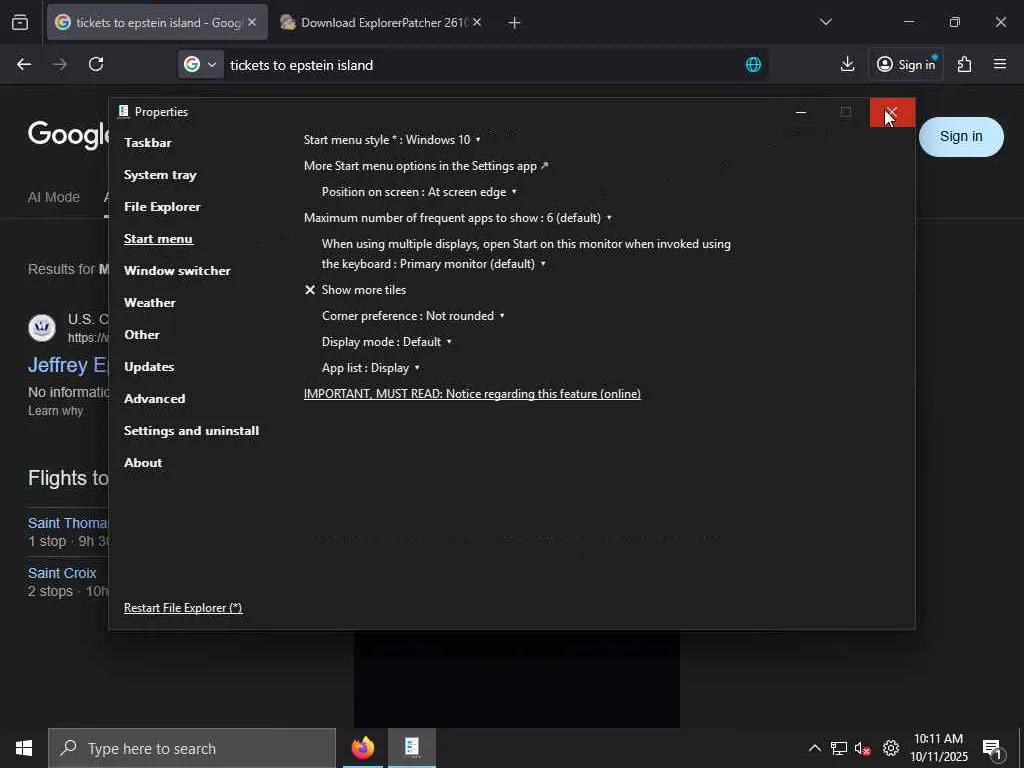Click the Properties window title icon
The height and width of the screenshot is (768, 1024).
(123, 112)
